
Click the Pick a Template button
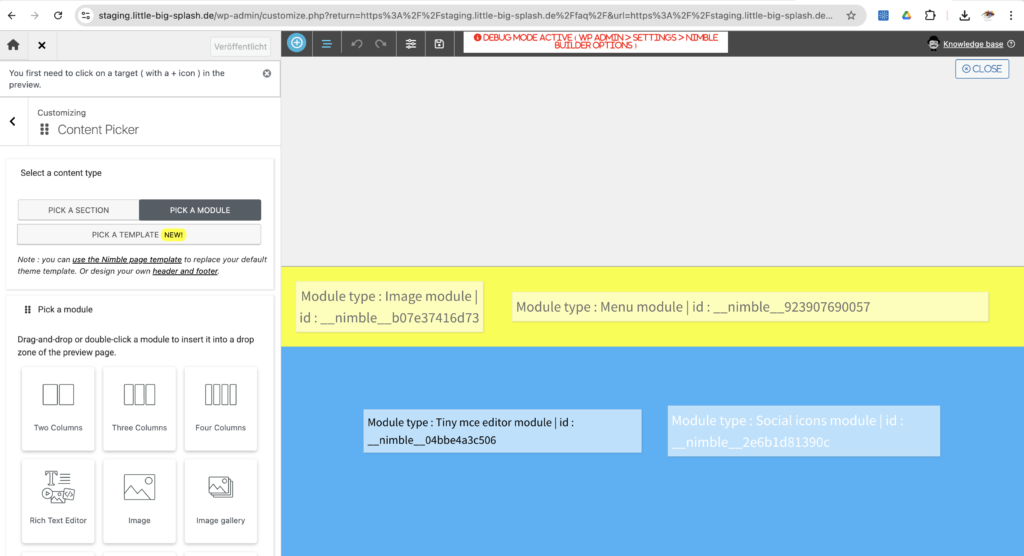point(139,235)
